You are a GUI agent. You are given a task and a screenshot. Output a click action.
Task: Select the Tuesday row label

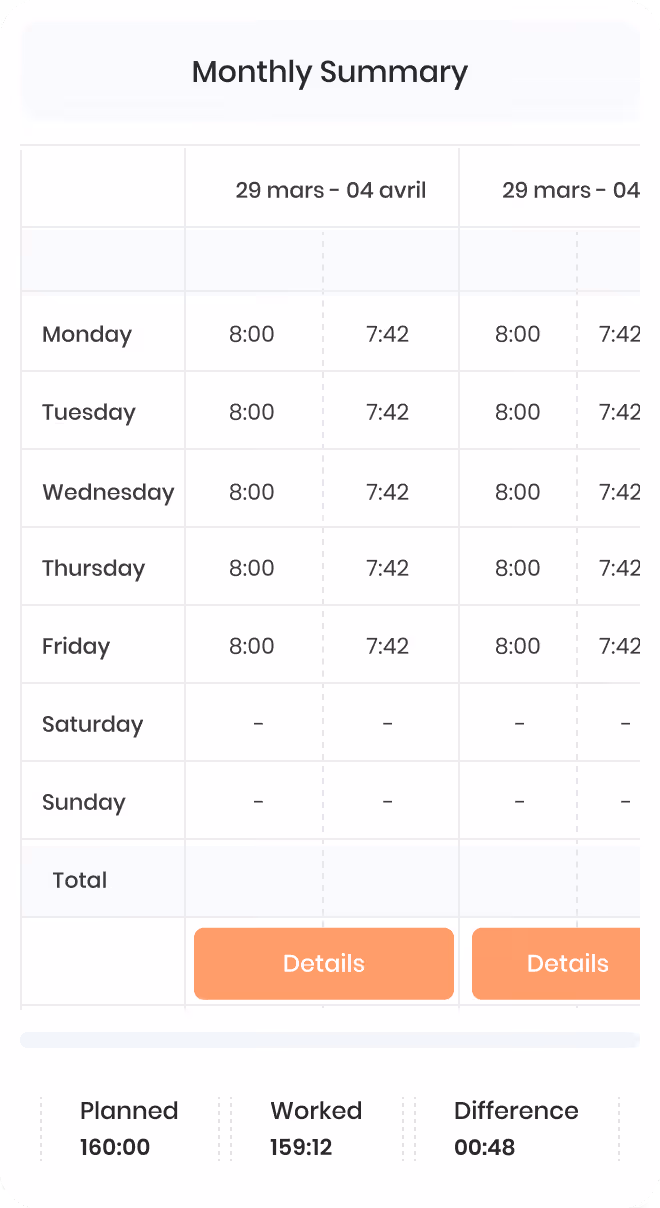click(x=89, y=412)
